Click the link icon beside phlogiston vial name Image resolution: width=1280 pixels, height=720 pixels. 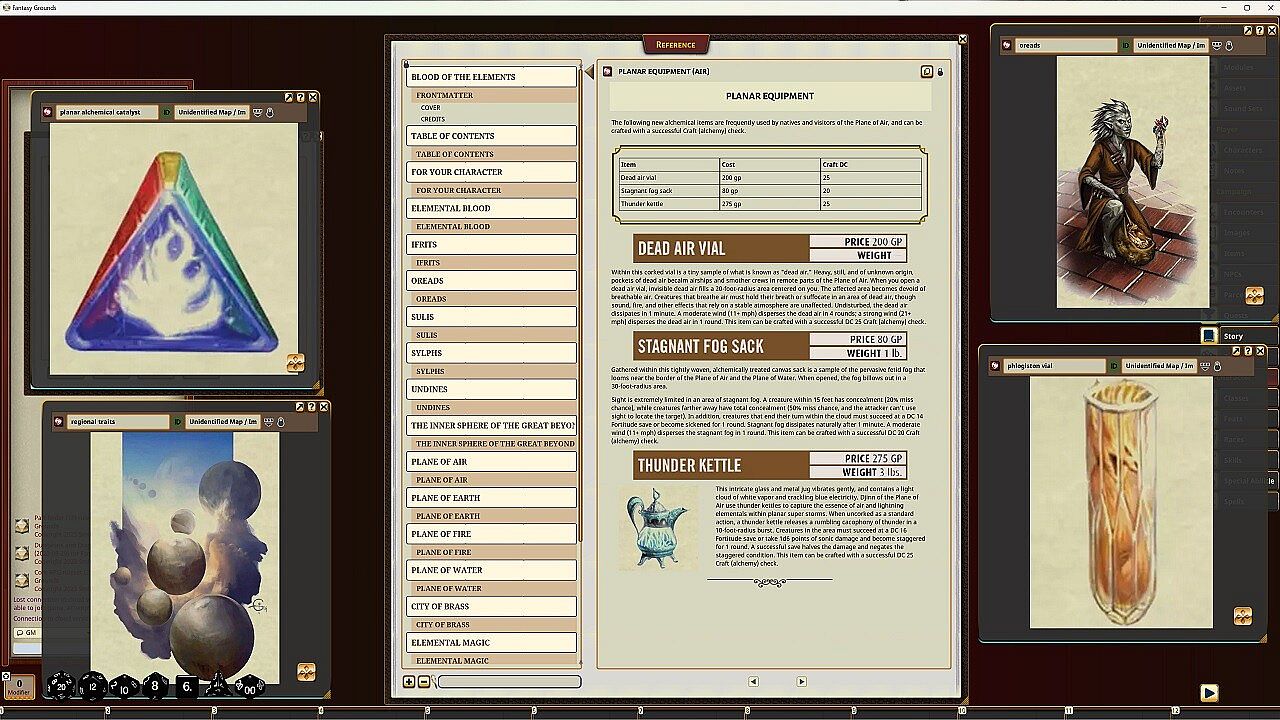[x=995, y=366]
